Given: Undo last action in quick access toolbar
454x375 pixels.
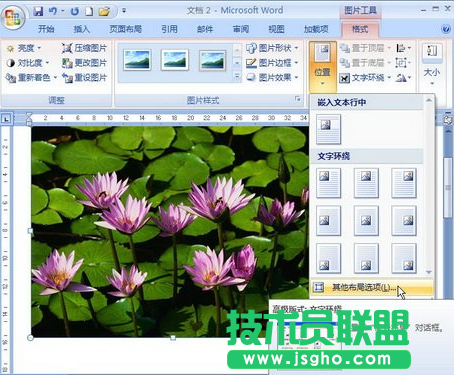Looking at the screenshot, I should tap(53, 11).
